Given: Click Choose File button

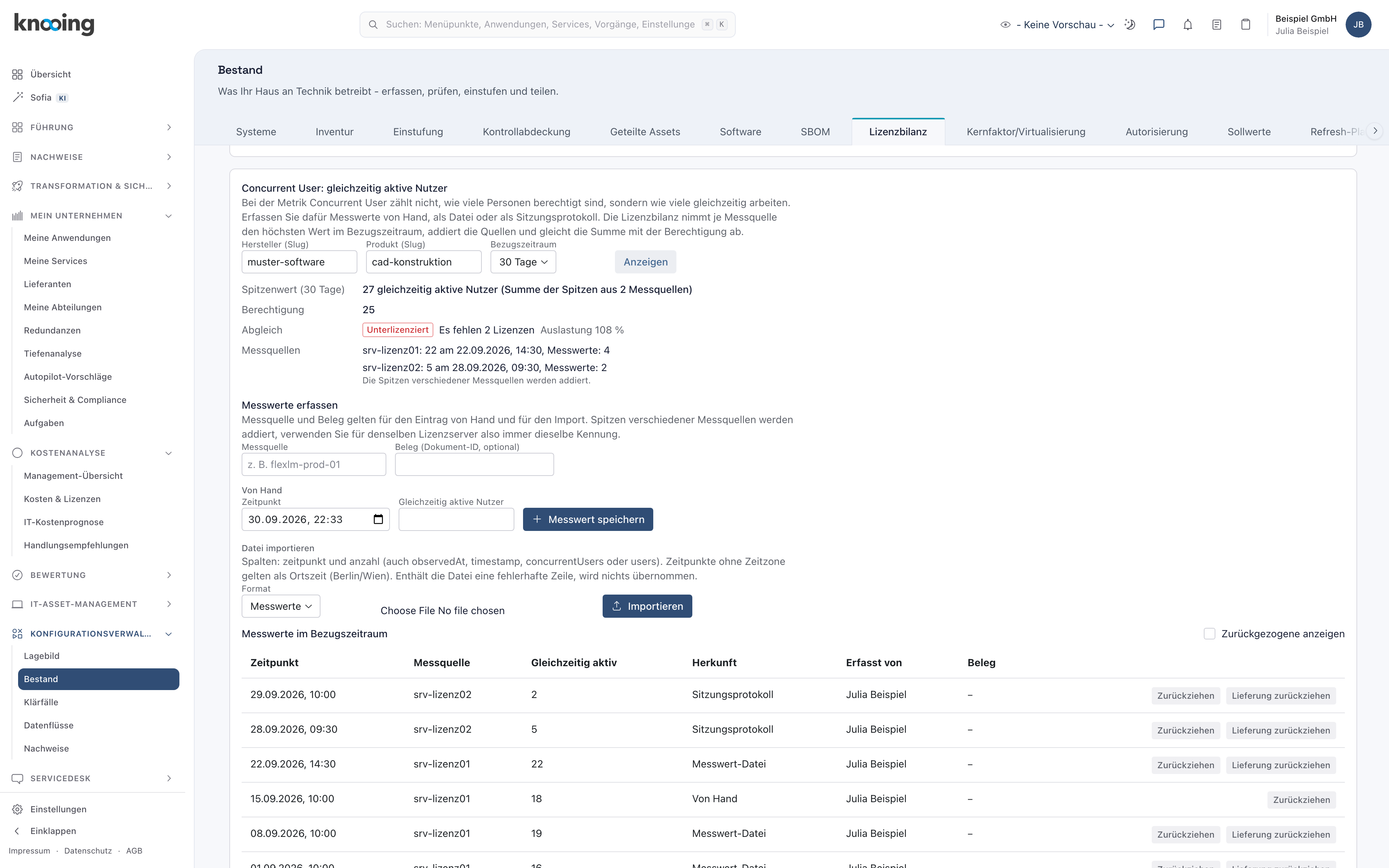Looking at the screenshot, I should point(408,611).
